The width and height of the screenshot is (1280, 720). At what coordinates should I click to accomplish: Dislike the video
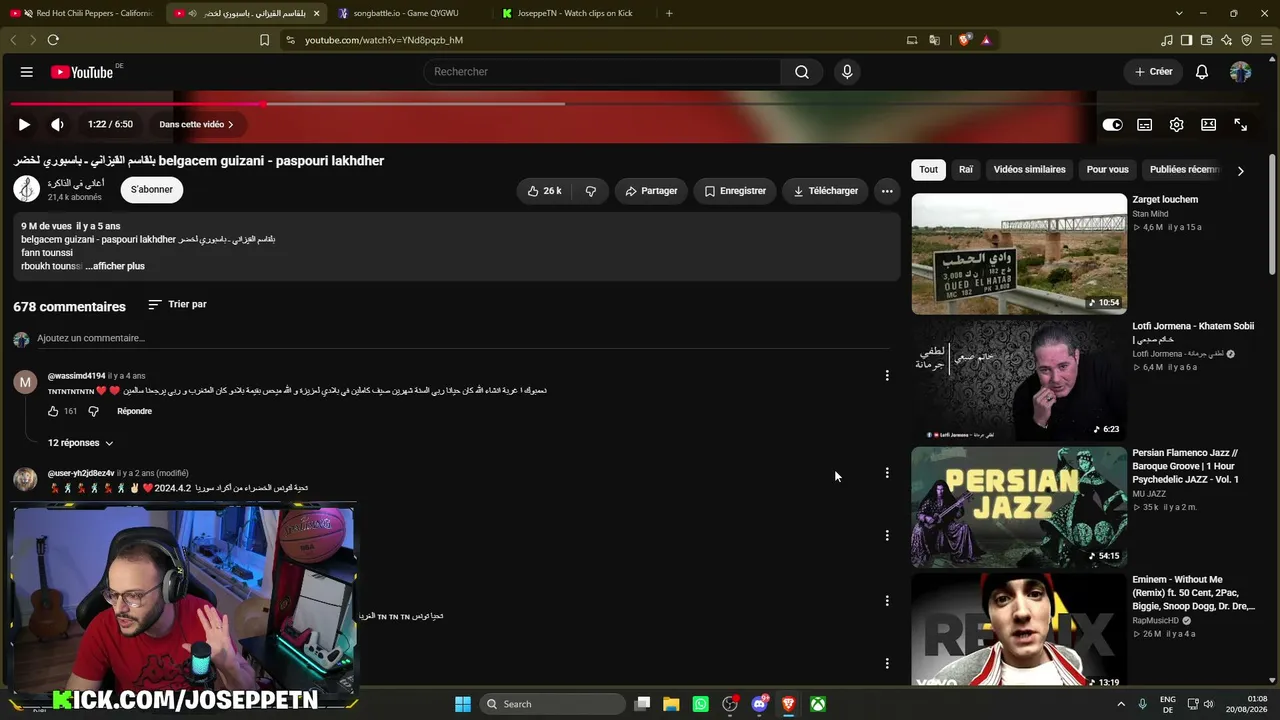(591, 191)
